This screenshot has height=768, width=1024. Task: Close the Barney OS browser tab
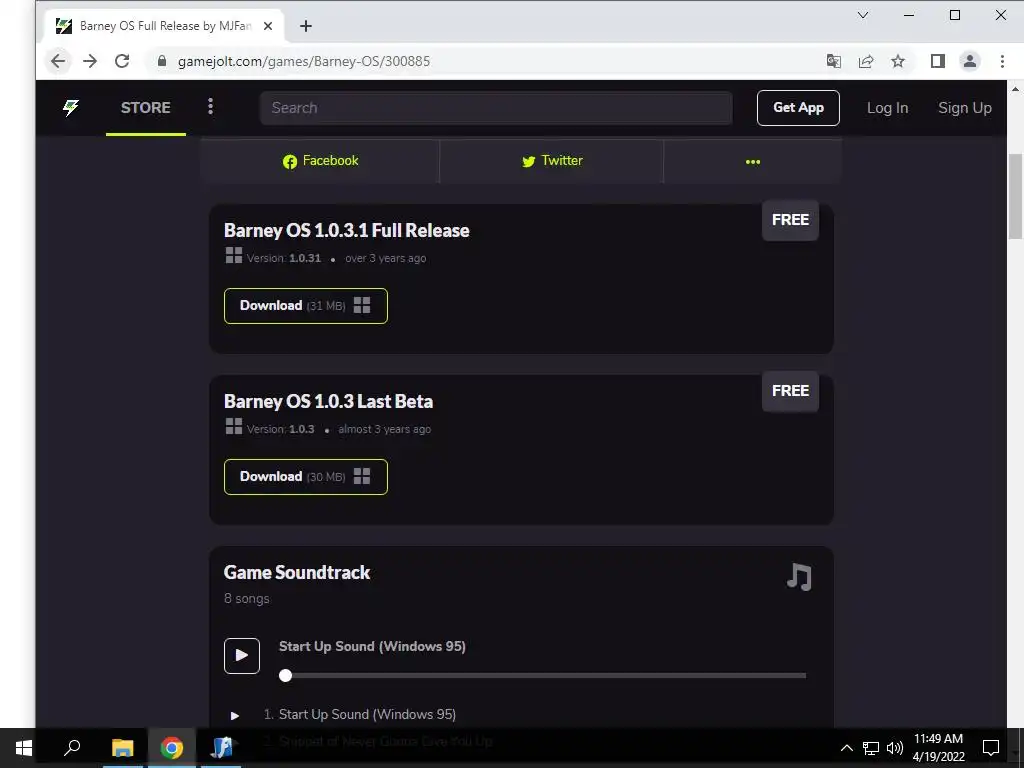click(x=268, y=26)
